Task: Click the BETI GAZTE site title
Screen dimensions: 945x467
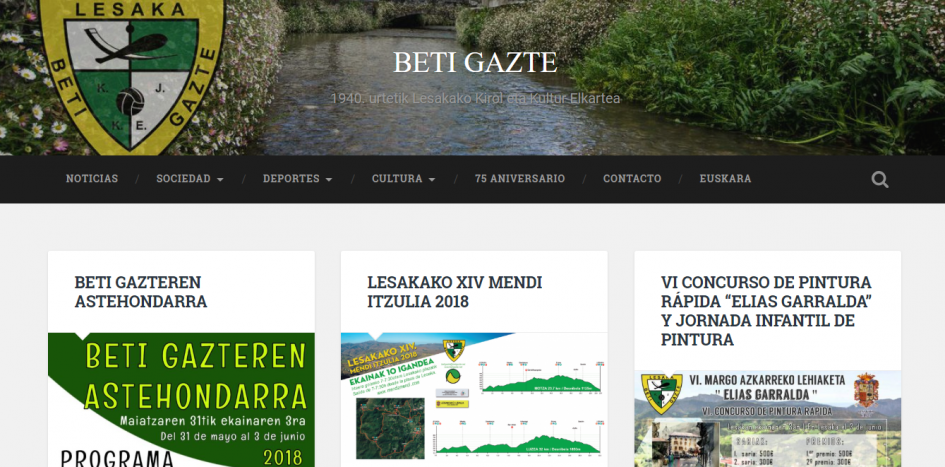Action: coord(475,62)
